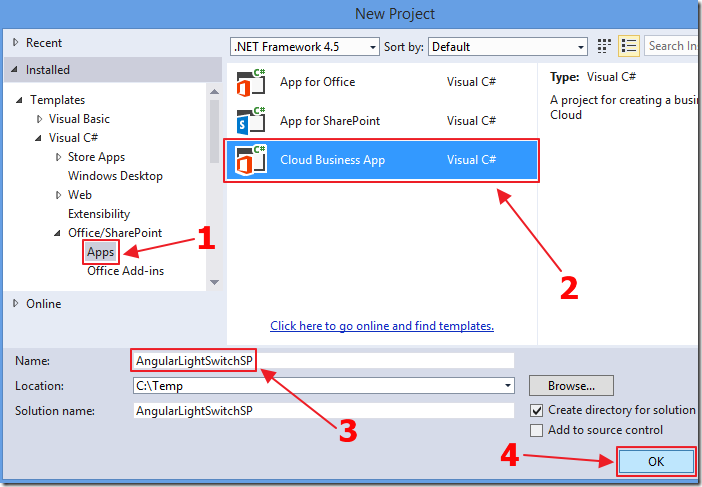Expand the Recent section

(x=16, y=43)
